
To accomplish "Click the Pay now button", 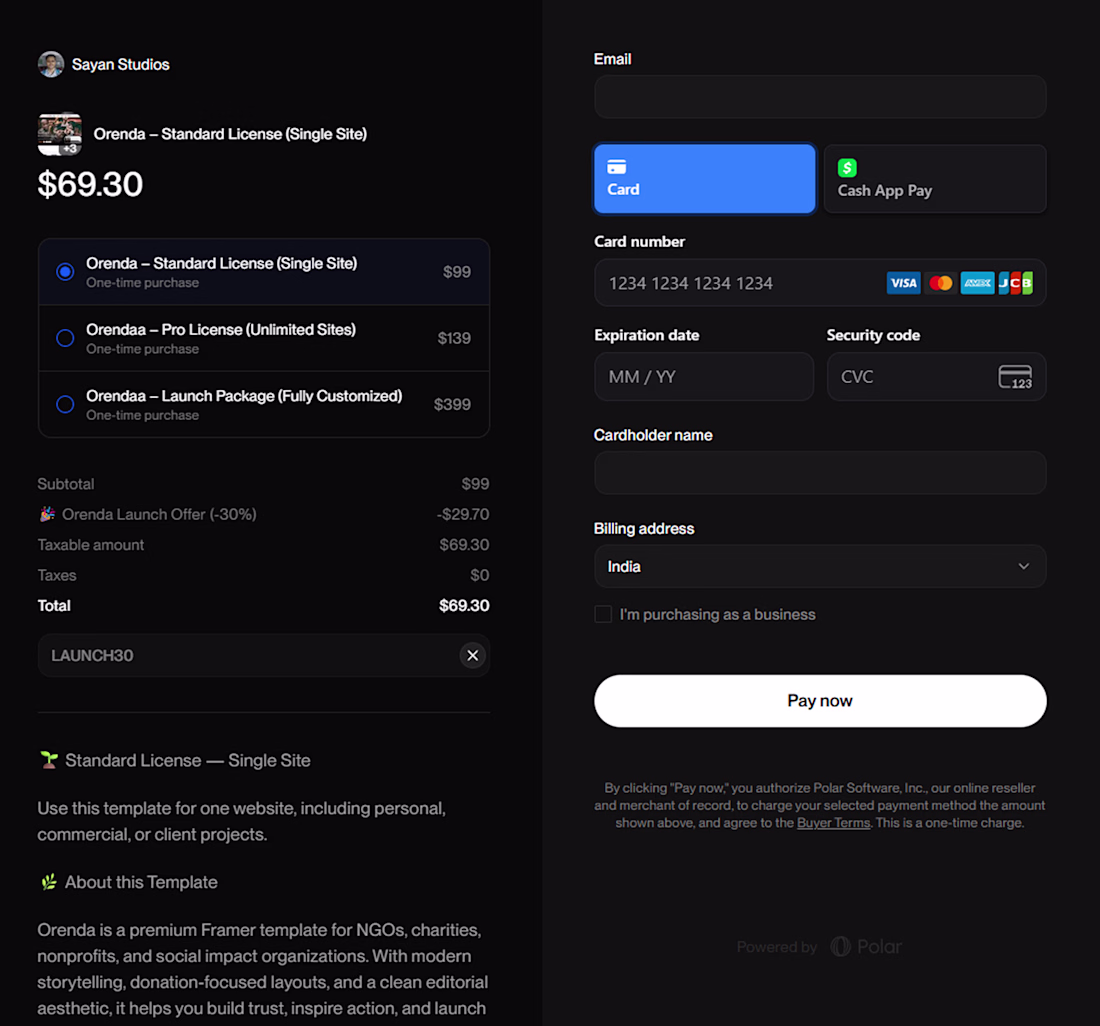I will tap(820, 701).
